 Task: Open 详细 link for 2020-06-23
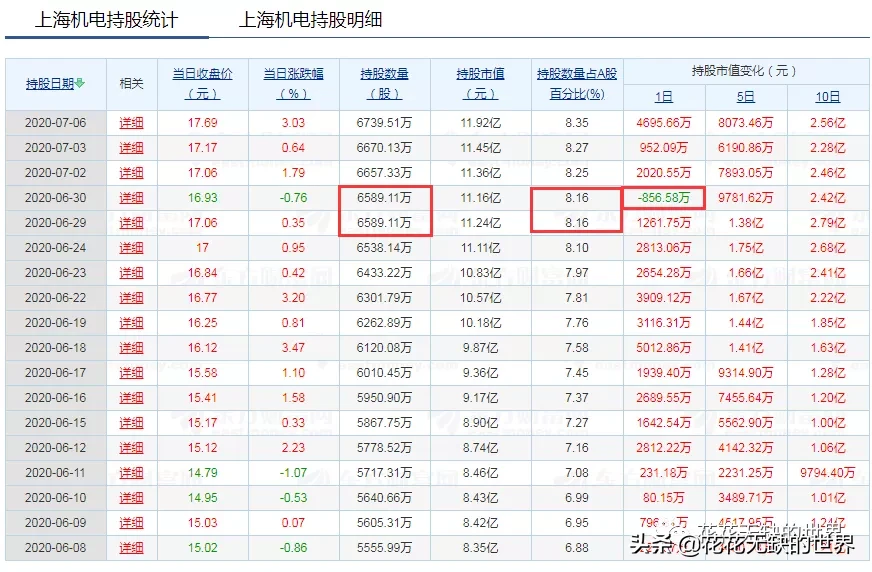point(131,273)
